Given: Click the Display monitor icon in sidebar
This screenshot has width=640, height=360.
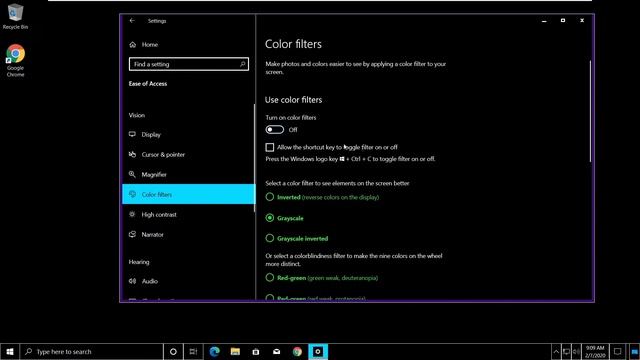Looking at the screenshot, I should click(132, 134).
